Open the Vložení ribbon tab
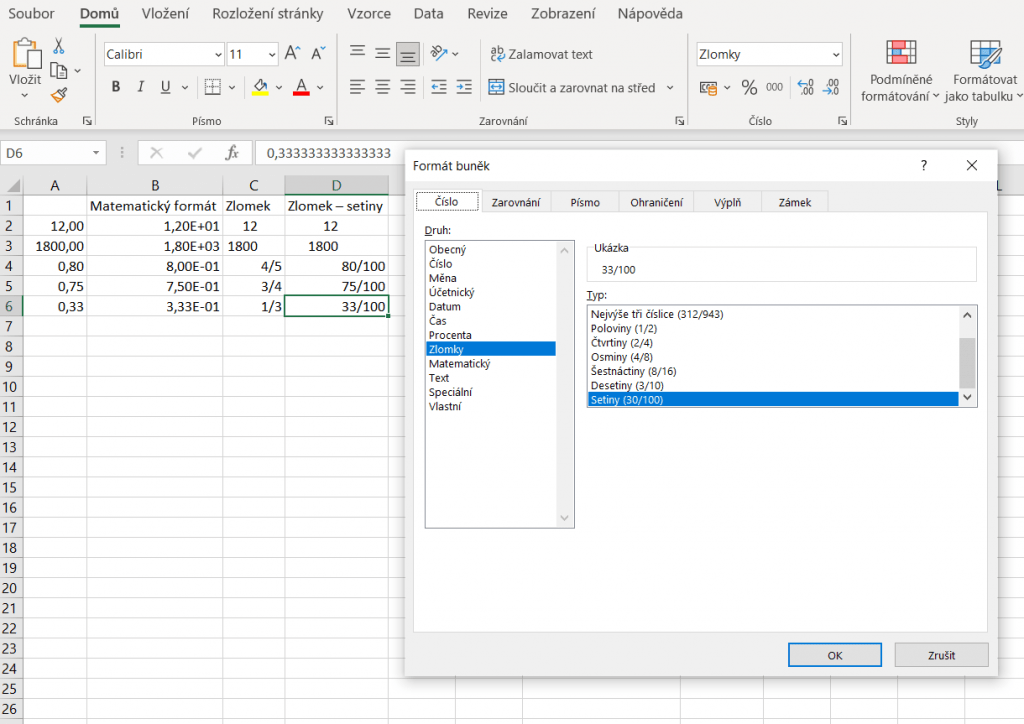 coord(166,13)
